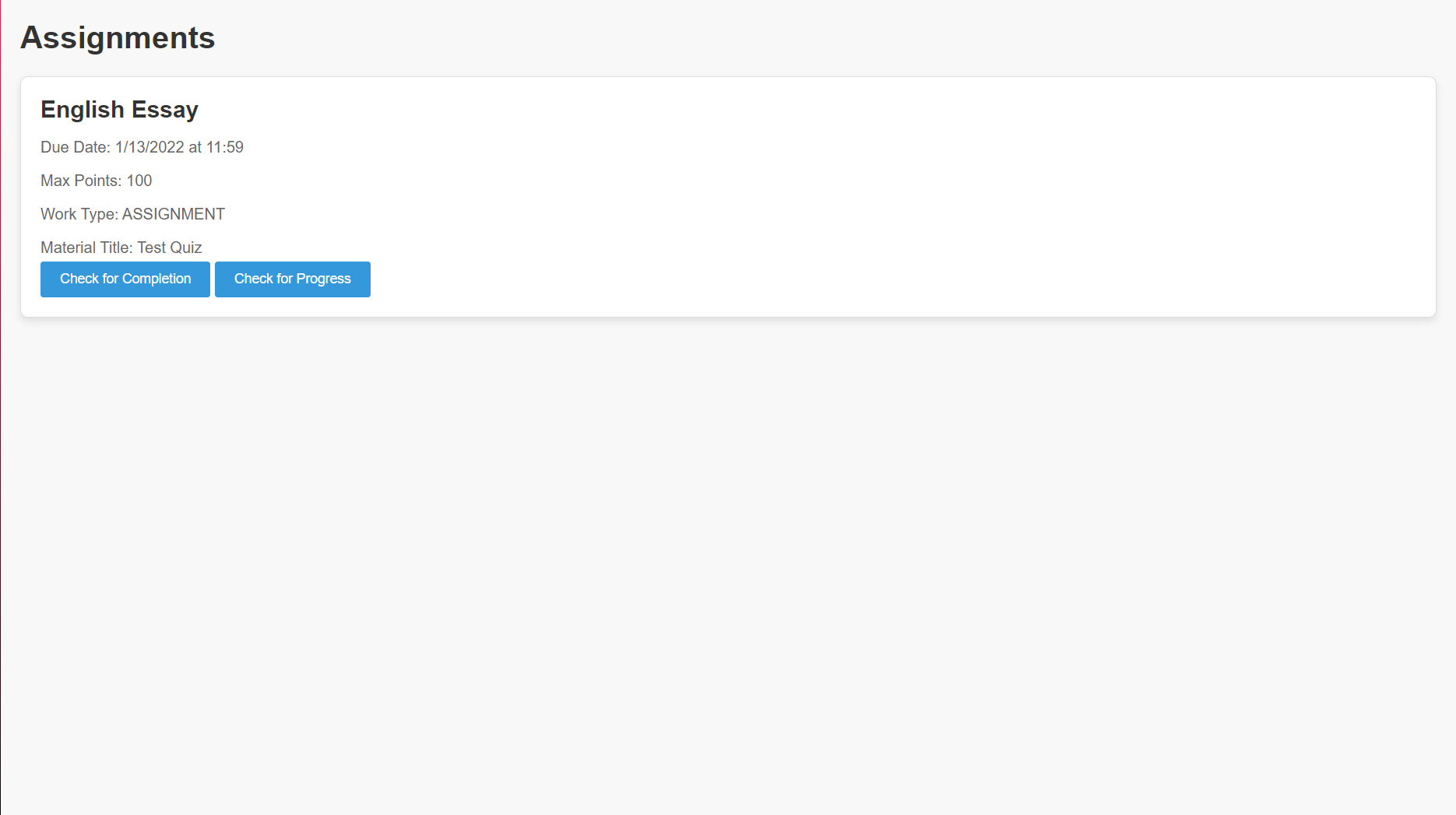Click the word "English" in the card title

coord(83,110)
